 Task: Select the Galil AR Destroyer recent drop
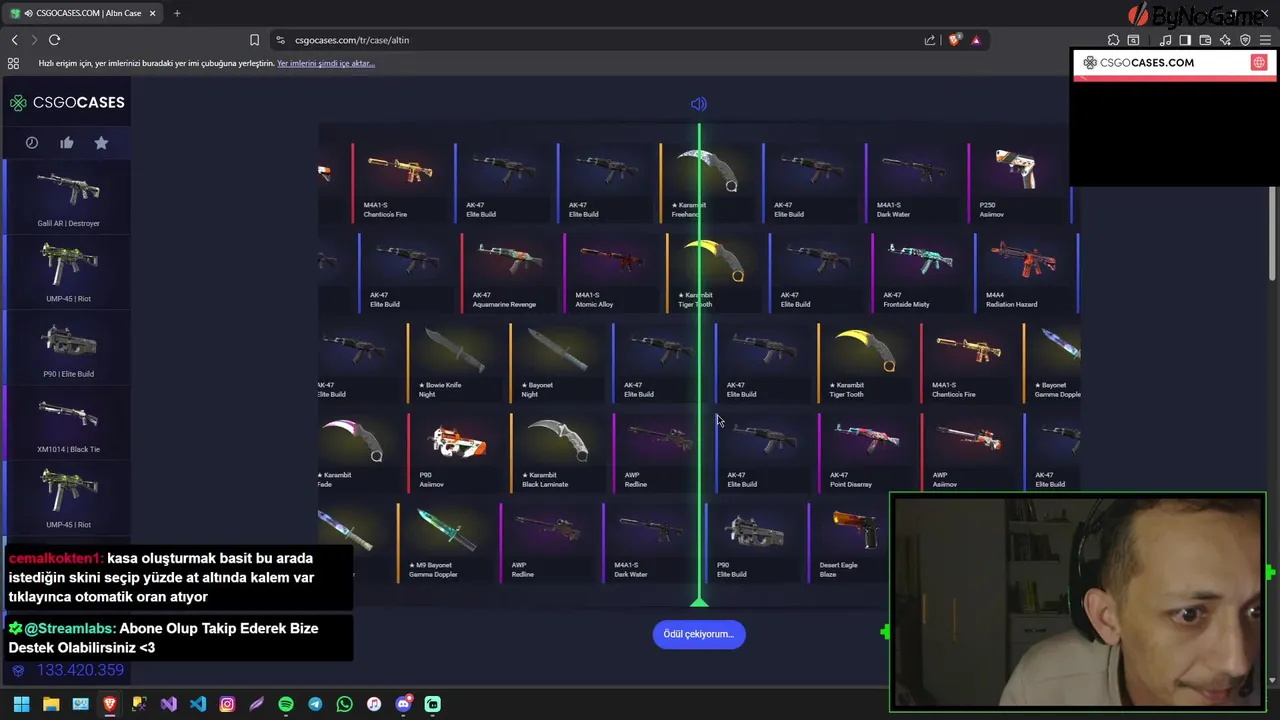click(68, 197)
